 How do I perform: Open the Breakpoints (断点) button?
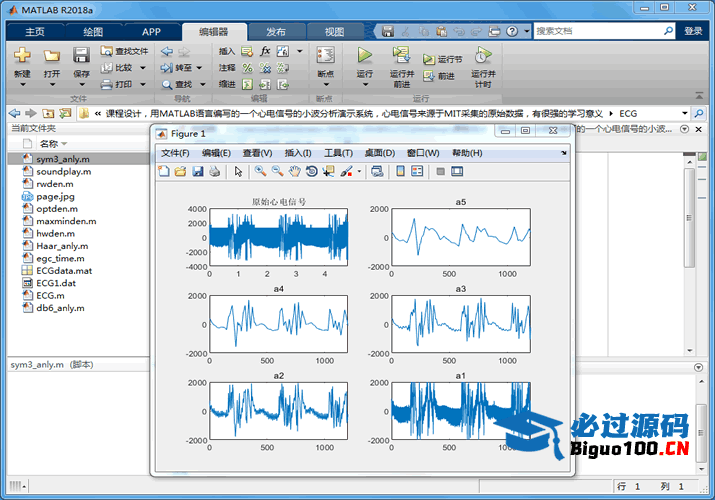326,61
